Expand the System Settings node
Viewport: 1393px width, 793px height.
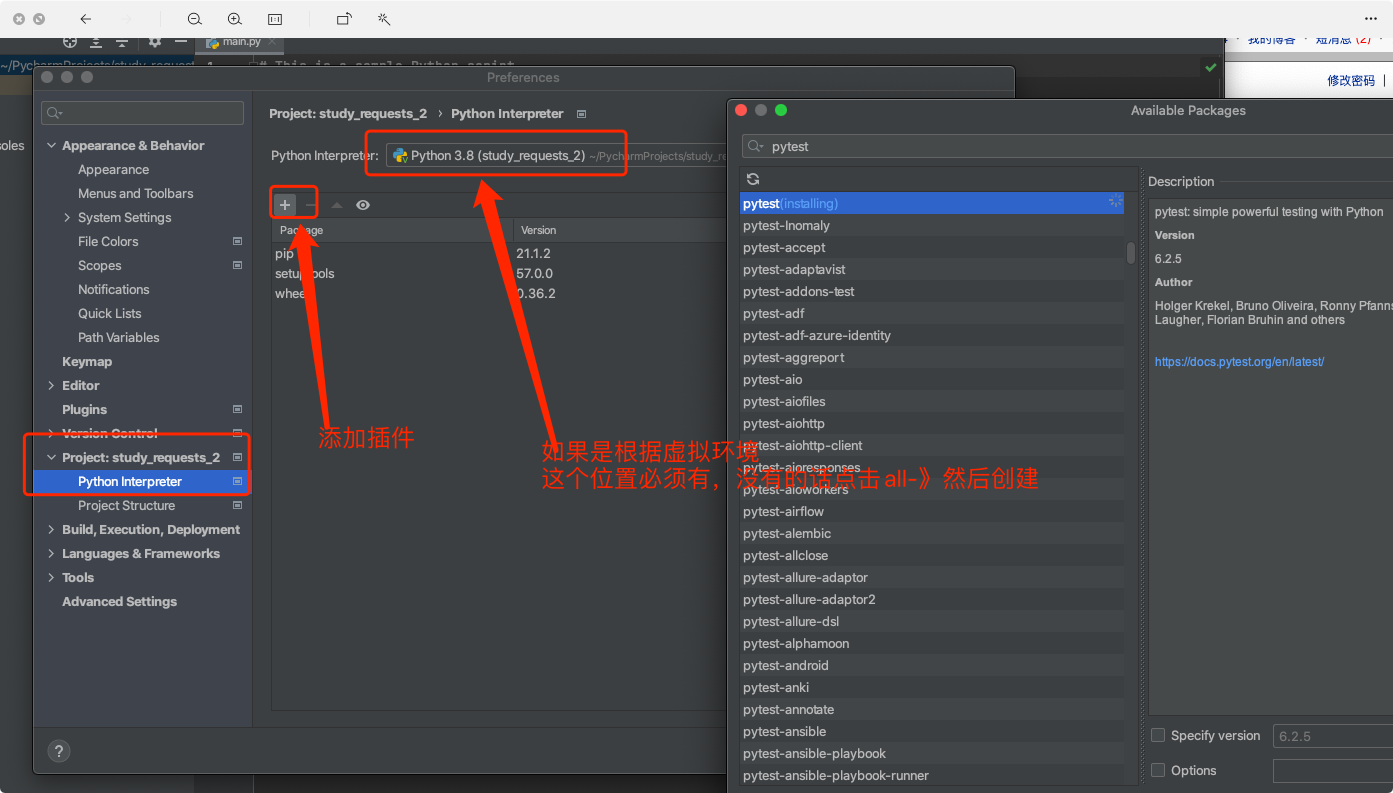pyautogui.click(x=67, y=217)
